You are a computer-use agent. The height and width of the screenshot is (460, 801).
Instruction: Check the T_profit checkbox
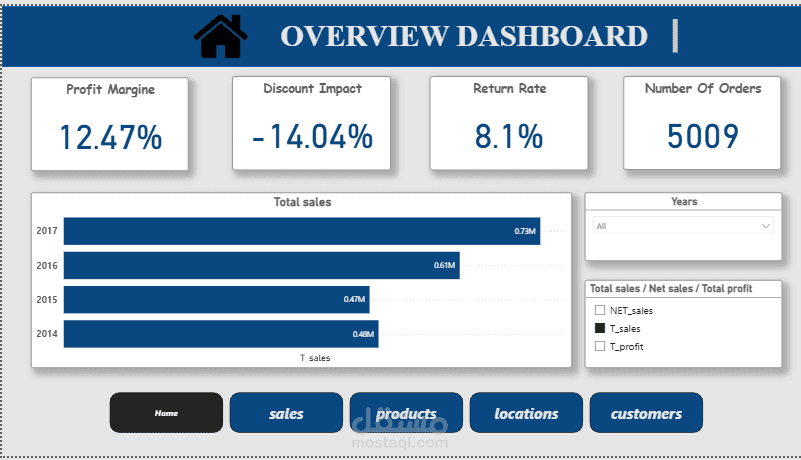[600, 346]
